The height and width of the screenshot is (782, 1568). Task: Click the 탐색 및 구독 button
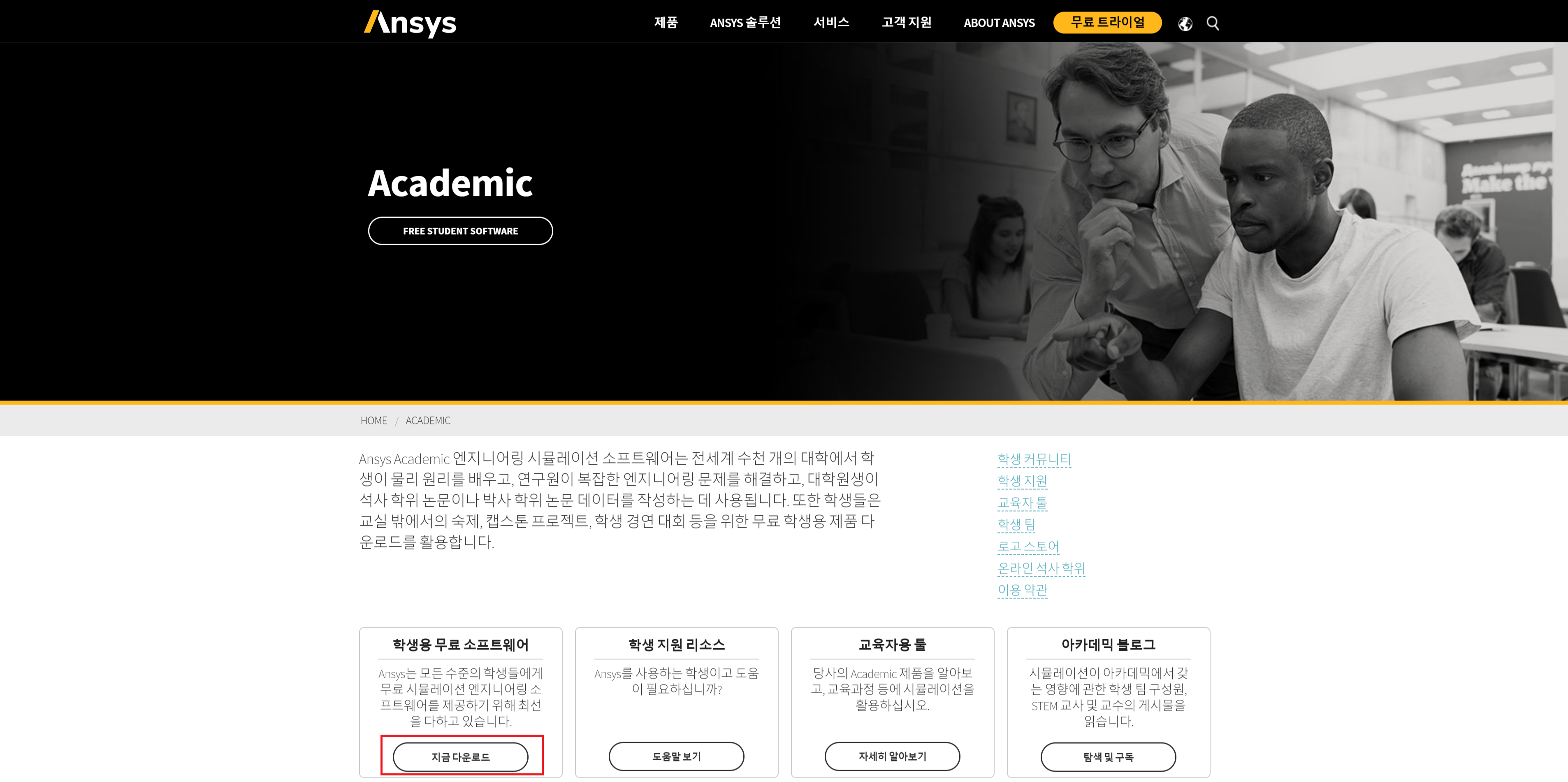[x=1108, y=756]
